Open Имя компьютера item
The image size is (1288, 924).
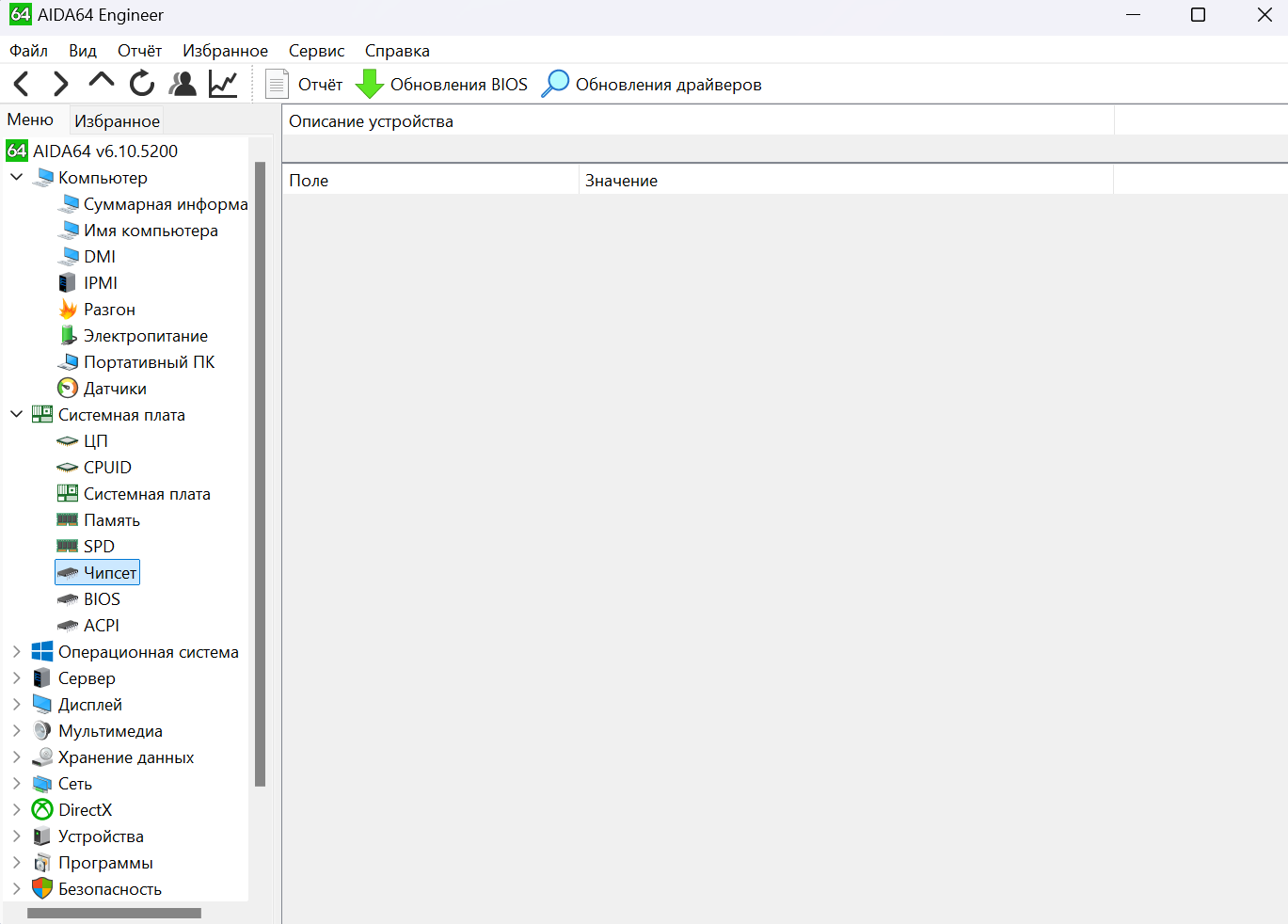tap(138, 231)
